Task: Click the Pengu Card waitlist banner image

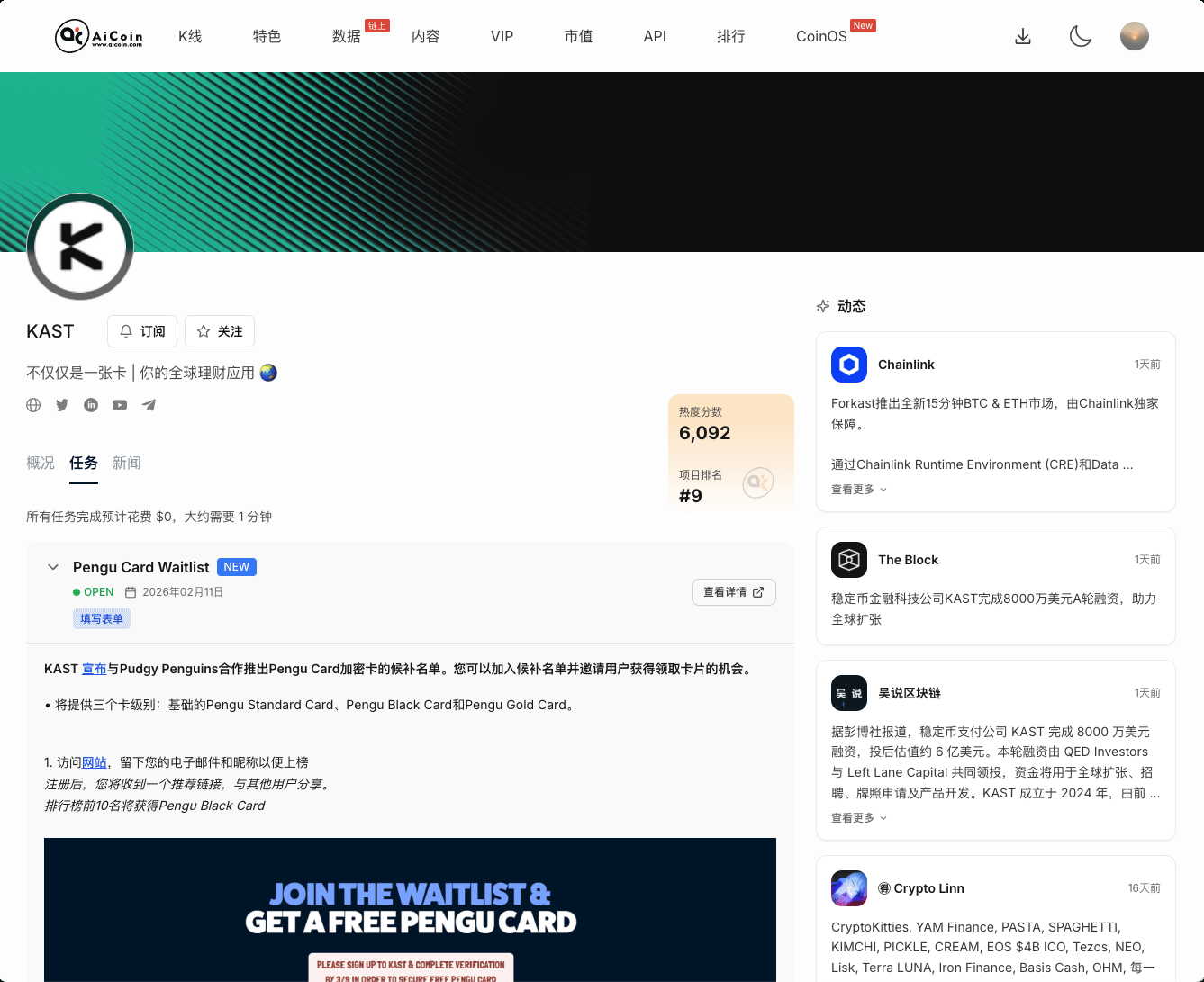Action: click(x=410, y=909)
